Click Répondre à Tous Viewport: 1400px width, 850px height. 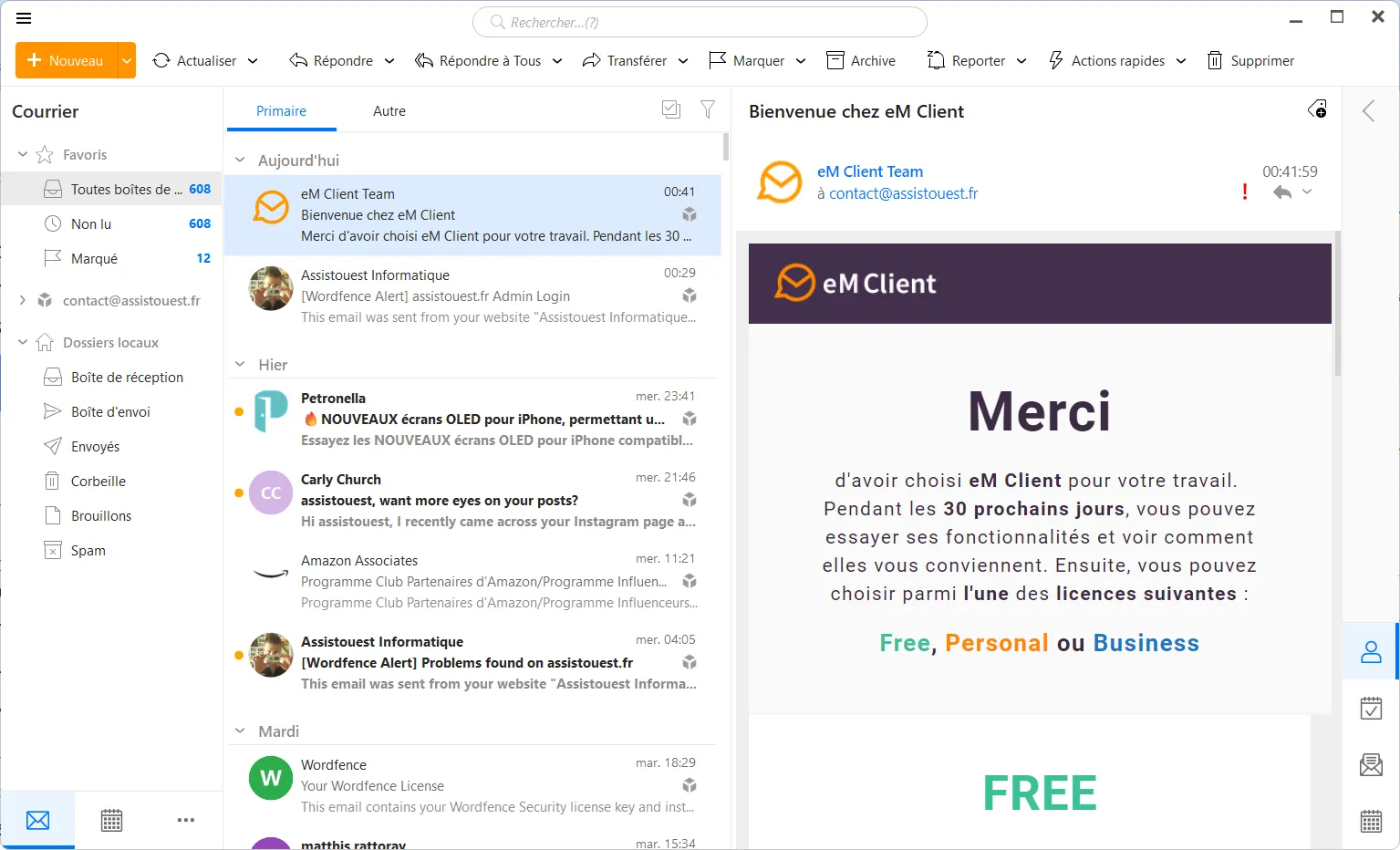478,60
